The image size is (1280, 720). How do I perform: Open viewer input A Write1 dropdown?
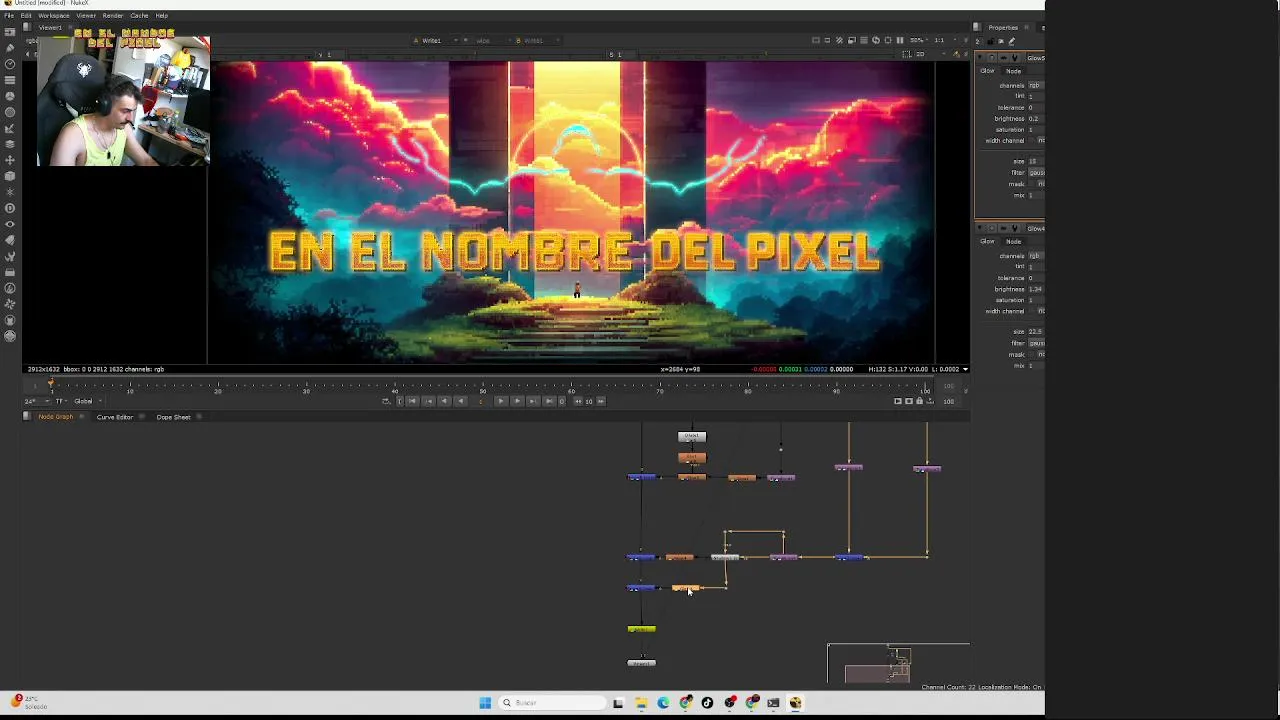click(x=435, y=41)
